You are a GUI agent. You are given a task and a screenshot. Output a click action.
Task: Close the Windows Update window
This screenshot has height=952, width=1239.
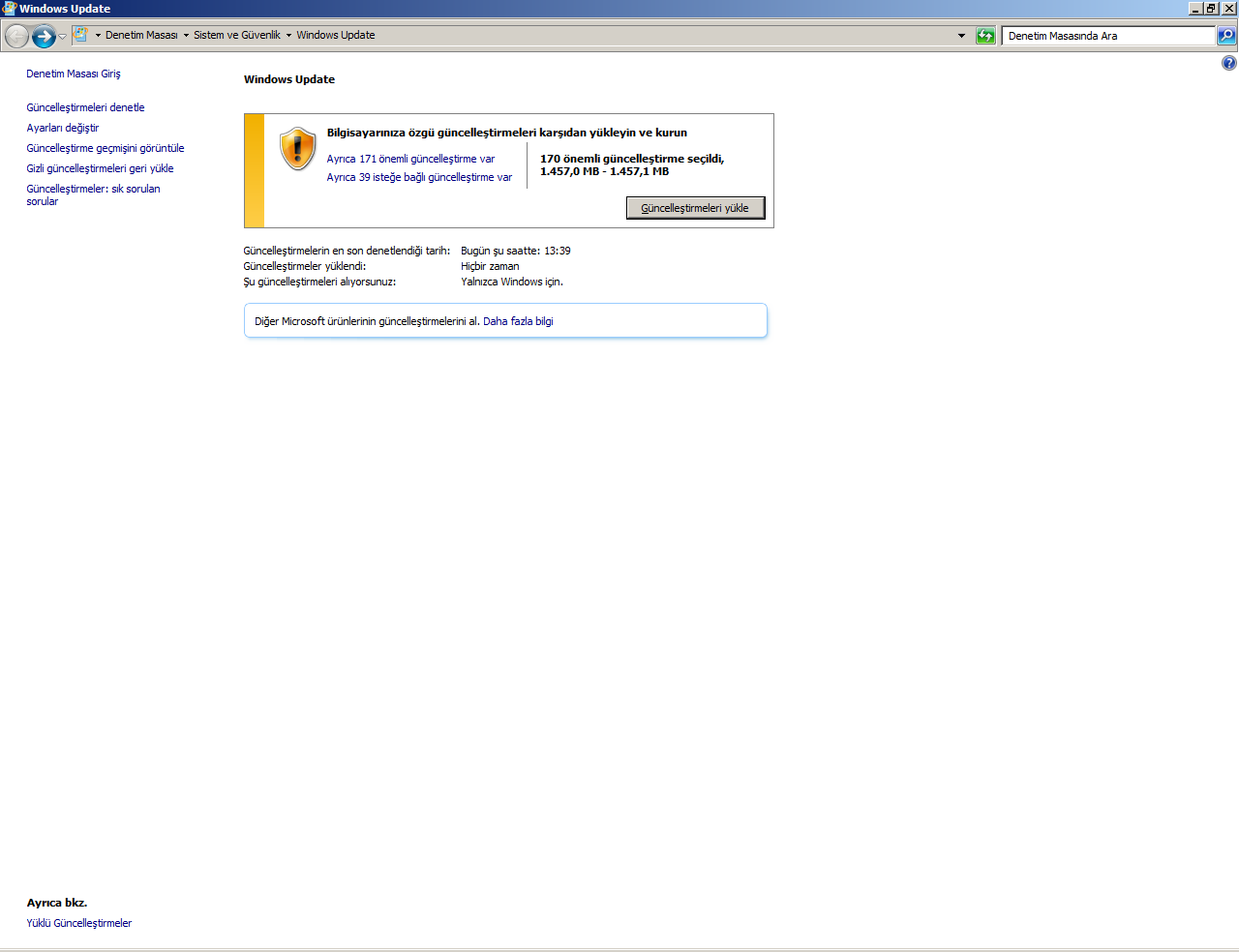pyautogui.click(x=1228, y=9)
